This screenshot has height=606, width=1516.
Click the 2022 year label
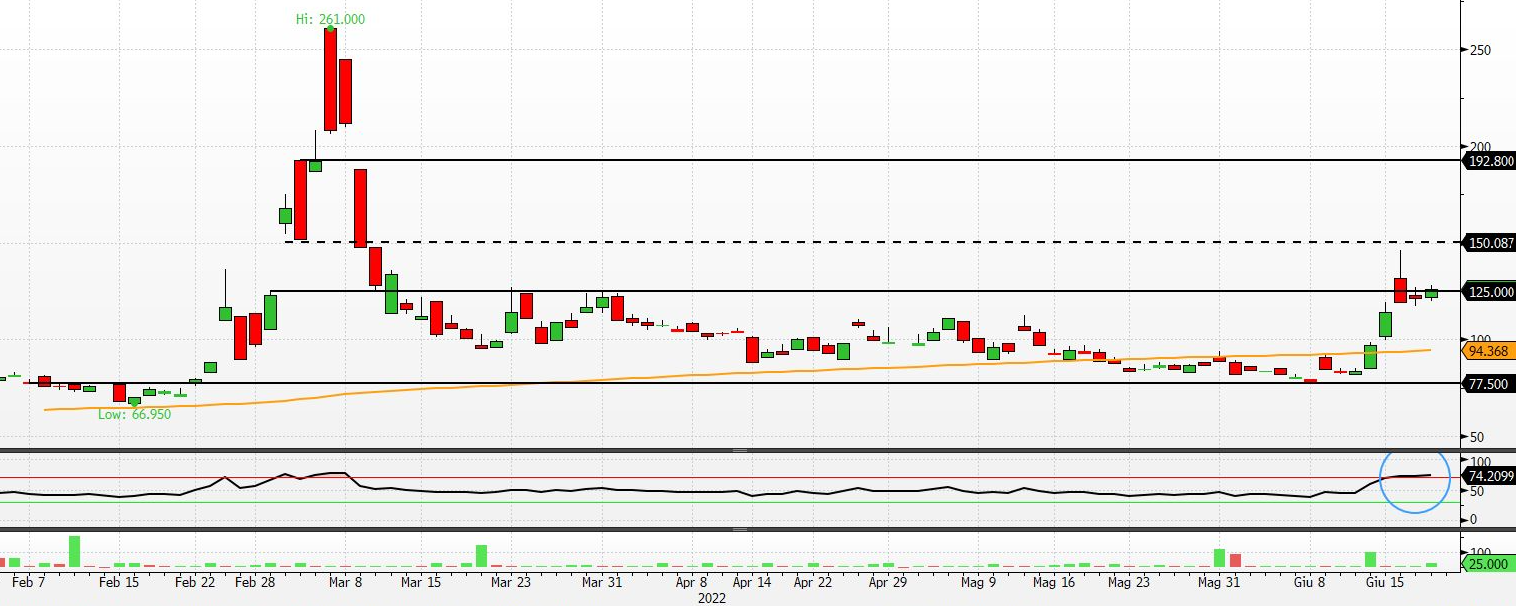coord(712,598)
